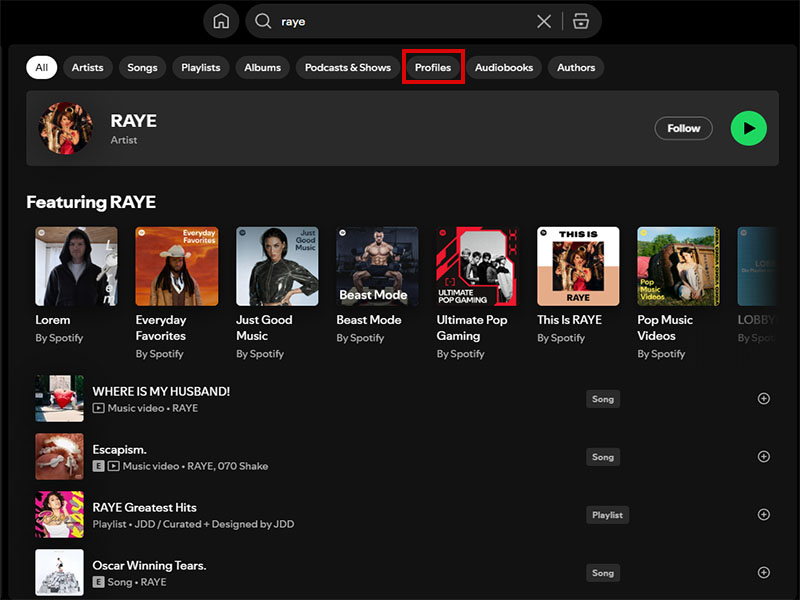
Task: Click Song tag for WHERE IS MY HUSBAND!
Action: click(x=603, y=399)
